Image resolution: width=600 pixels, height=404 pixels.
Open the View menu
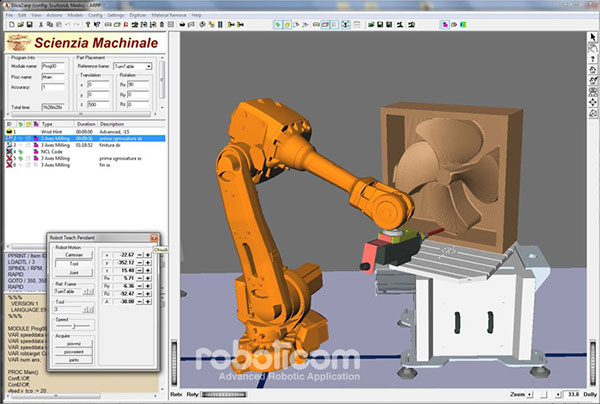tap(36, 15)
